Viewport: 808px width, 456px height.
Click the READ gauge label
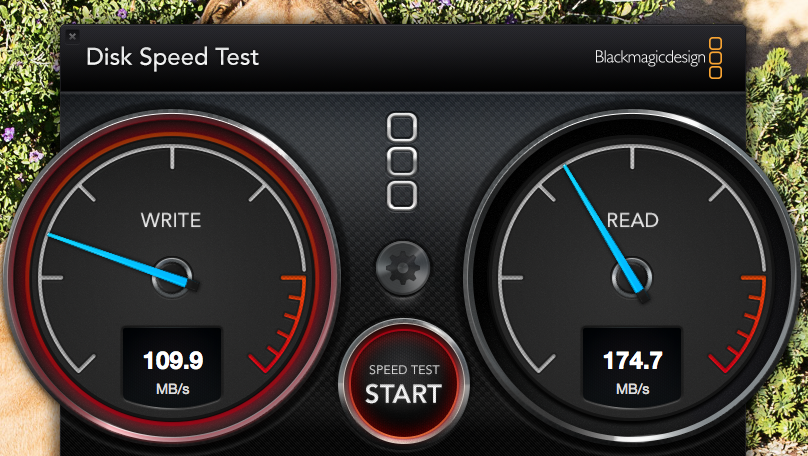632,221
